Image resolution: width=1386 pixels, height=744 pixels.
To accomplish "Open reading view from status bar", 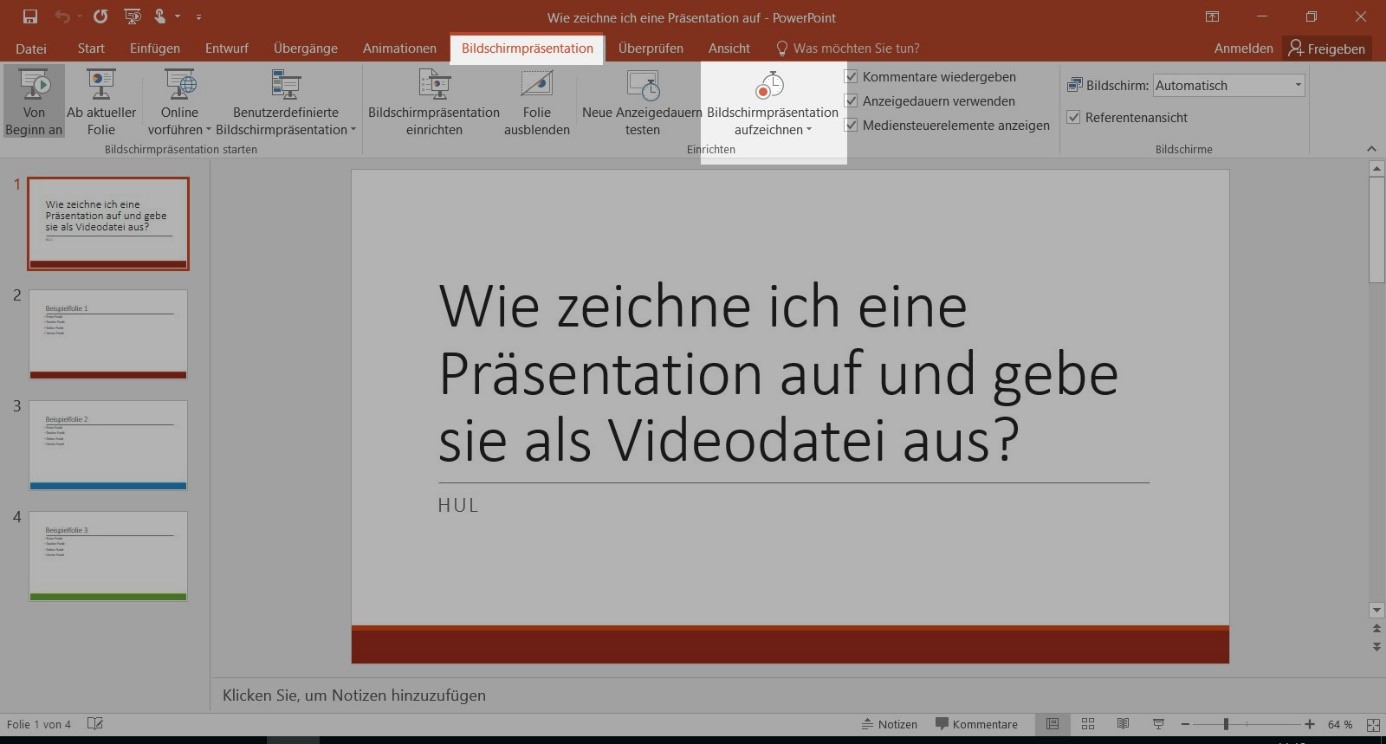I will 1123,724.
